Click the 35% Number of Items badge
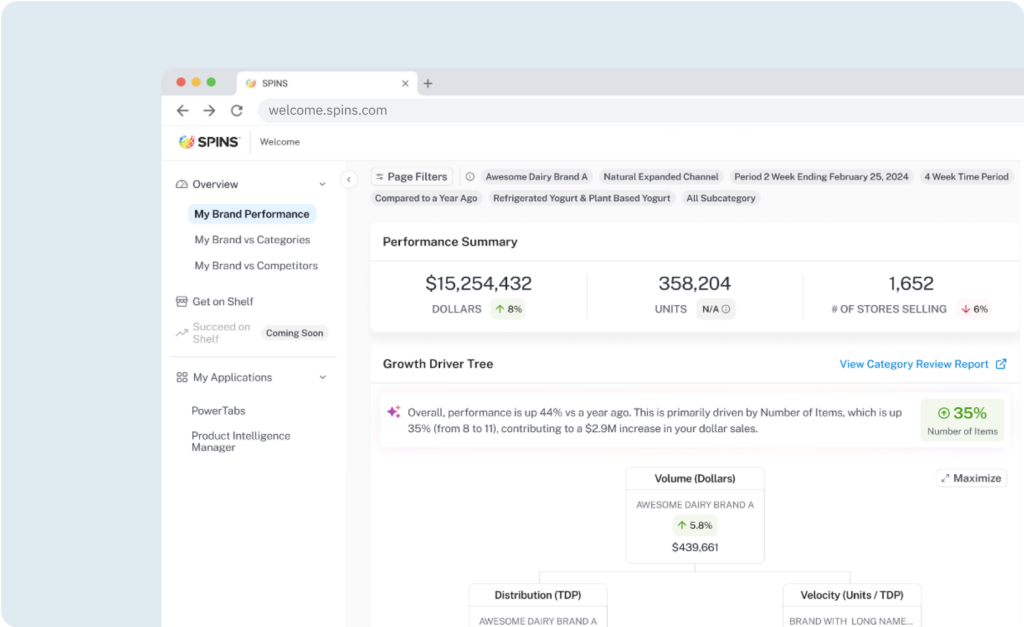This screenshot has width=1024, height=627. pyautogui.click(x=962, y=420)
